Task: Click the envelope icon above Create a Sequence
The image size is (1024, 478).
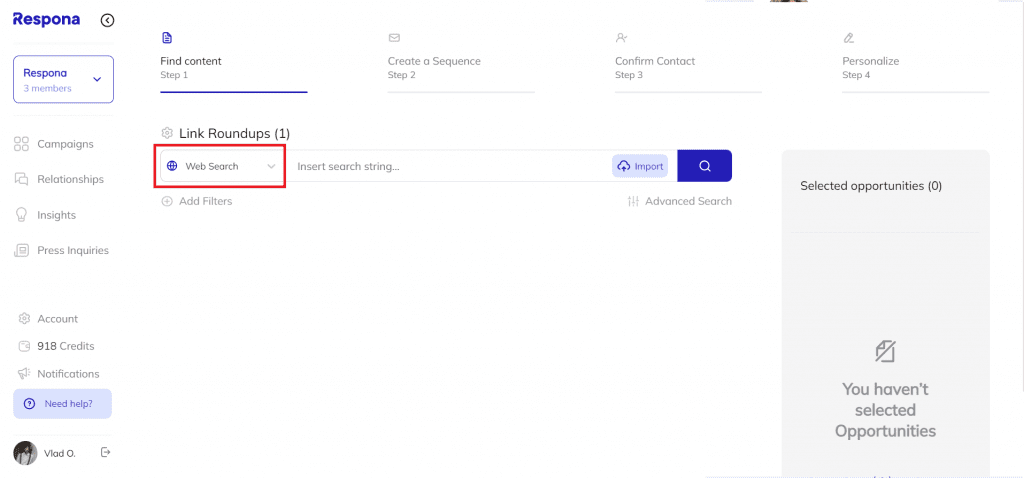Action: coord(394,38)
